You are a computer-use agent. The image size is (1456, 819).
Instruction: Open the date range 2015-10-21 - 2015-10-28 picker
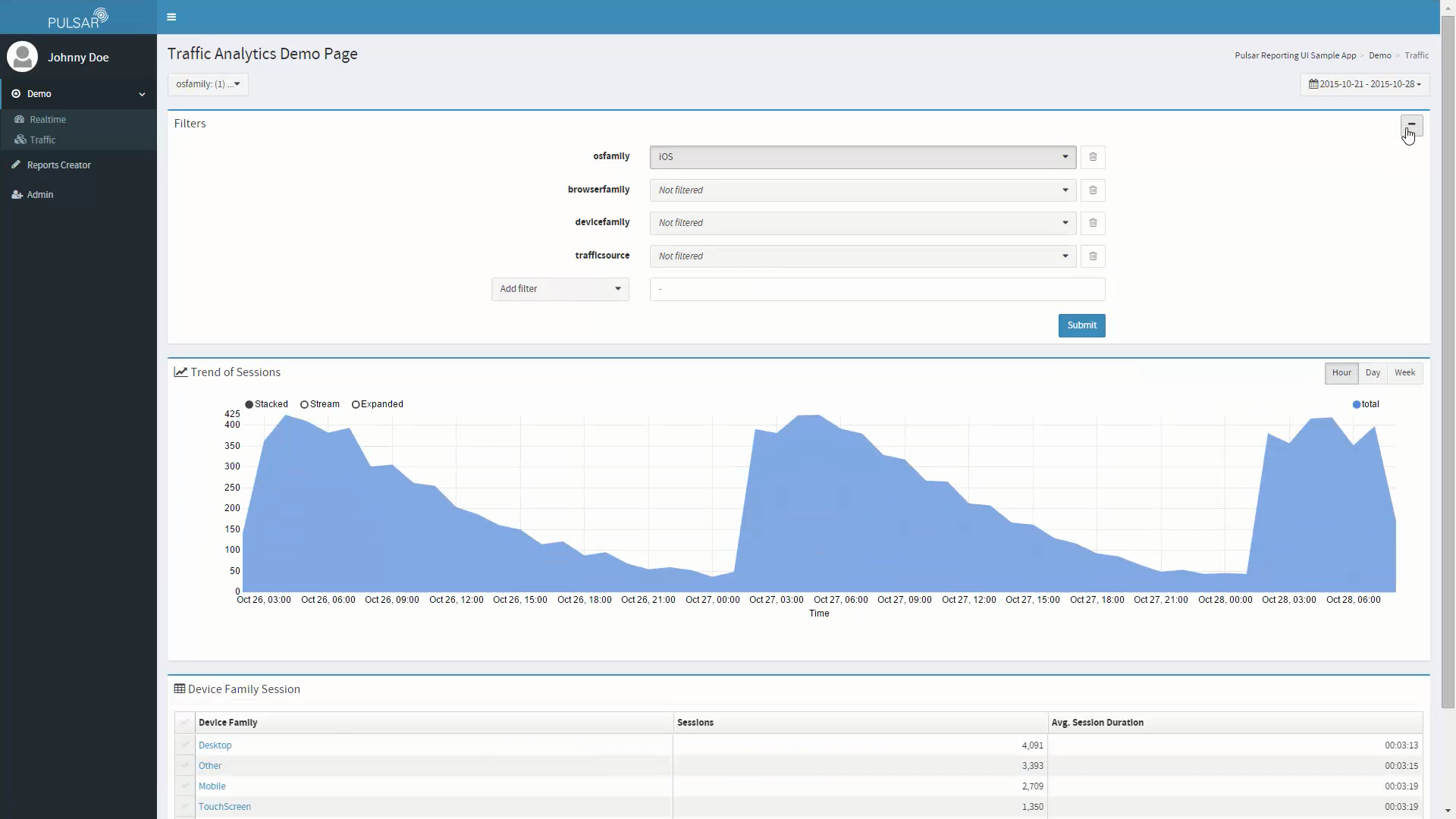pos(1365,84)
